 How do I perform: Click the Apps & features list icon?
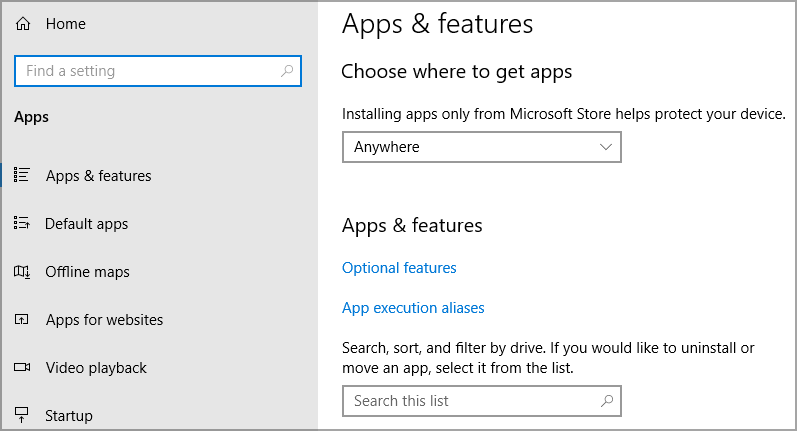(x=22, y=175)
